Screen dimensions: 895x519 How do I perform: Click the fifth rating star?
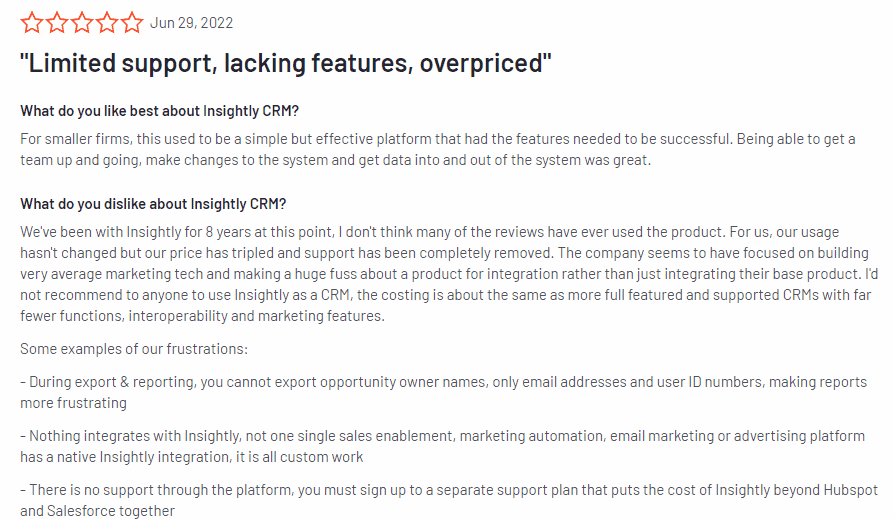(x=132, y=22)
